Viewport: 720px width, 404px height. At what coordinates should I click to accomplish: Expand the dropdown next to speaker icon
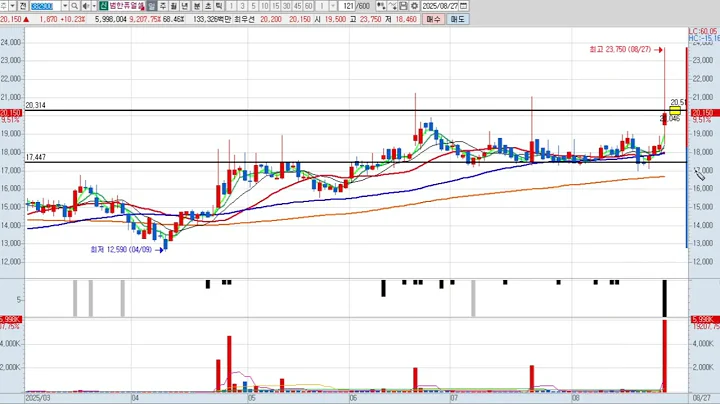click(x=94, y=6)
